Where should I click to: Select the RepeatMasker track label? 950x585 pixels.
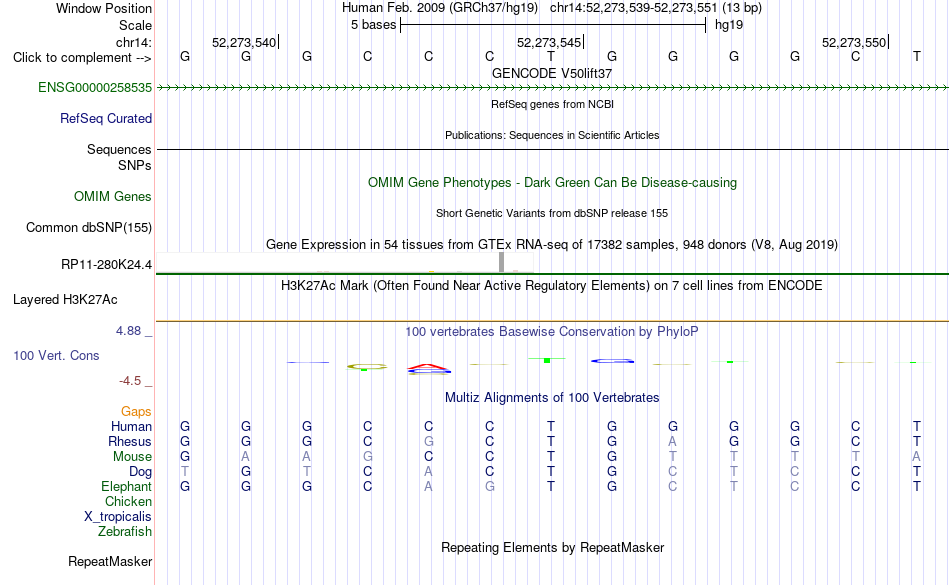pos(110,562)
